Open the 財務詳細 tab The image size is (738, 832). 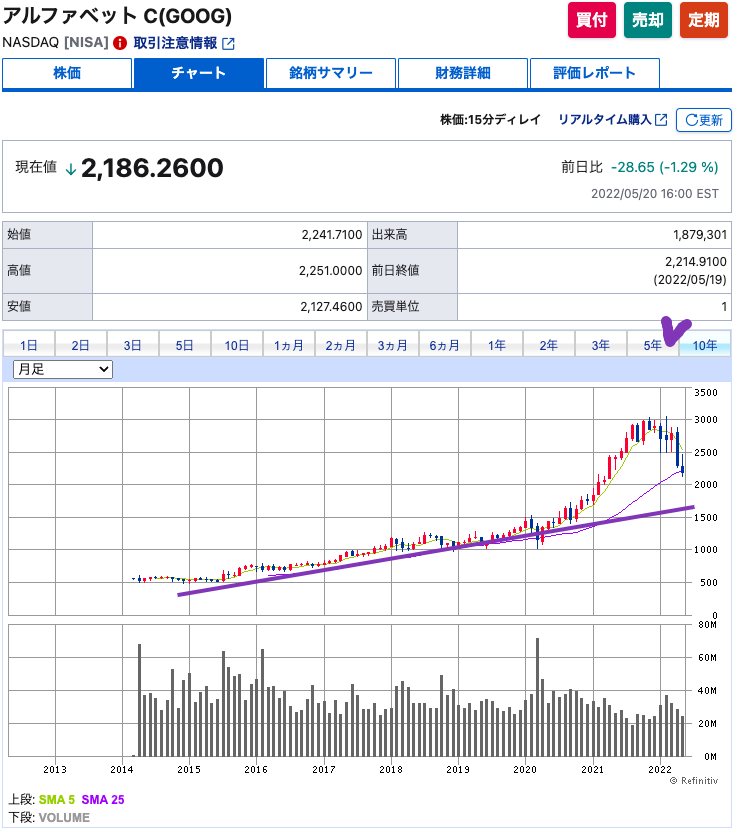(x=463, y=73)
